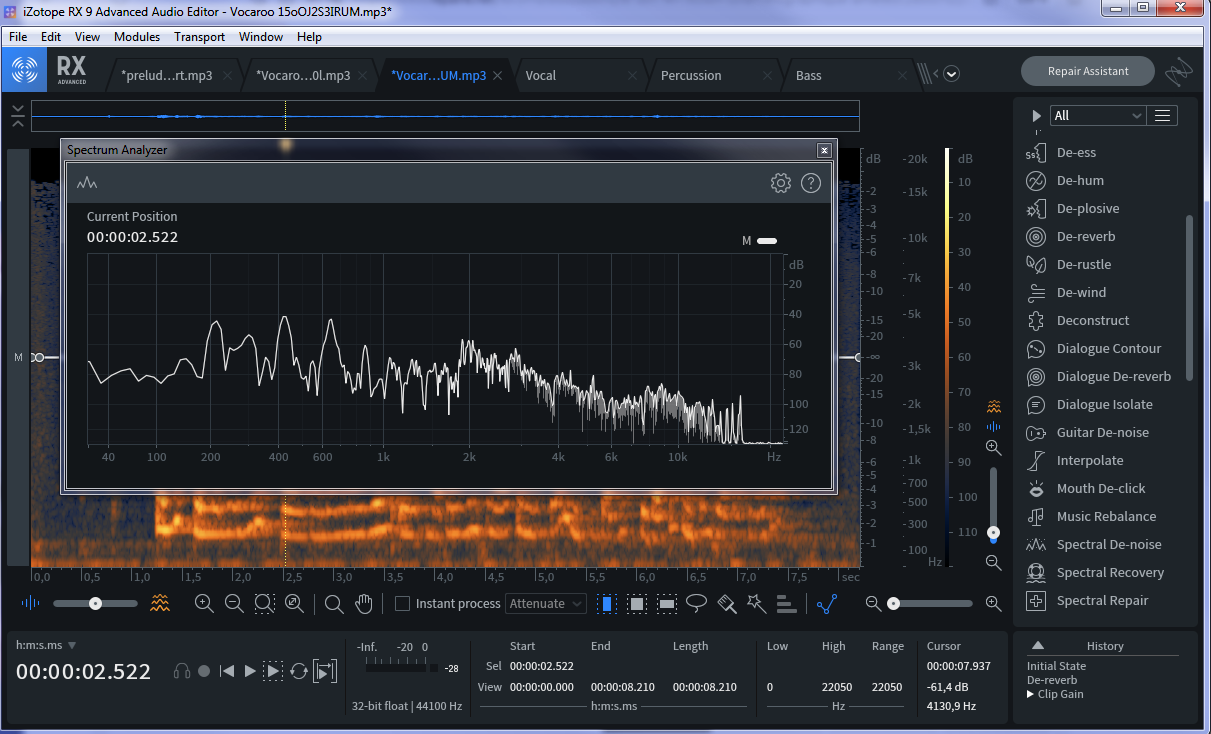Screen dimensions: 1211x734
Task: Open the Modules menu
Action: pyautogui.click(x=137, y=37)
